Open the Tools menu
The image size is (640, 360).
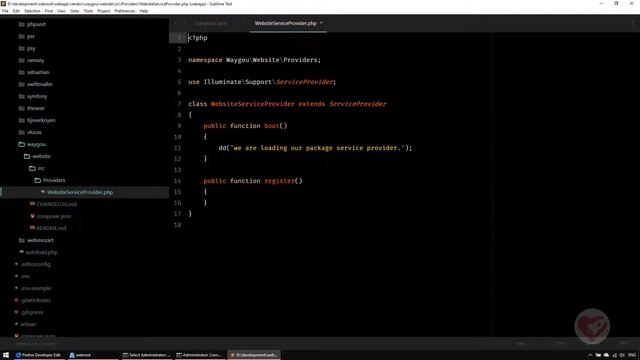[x=88, y=11]
